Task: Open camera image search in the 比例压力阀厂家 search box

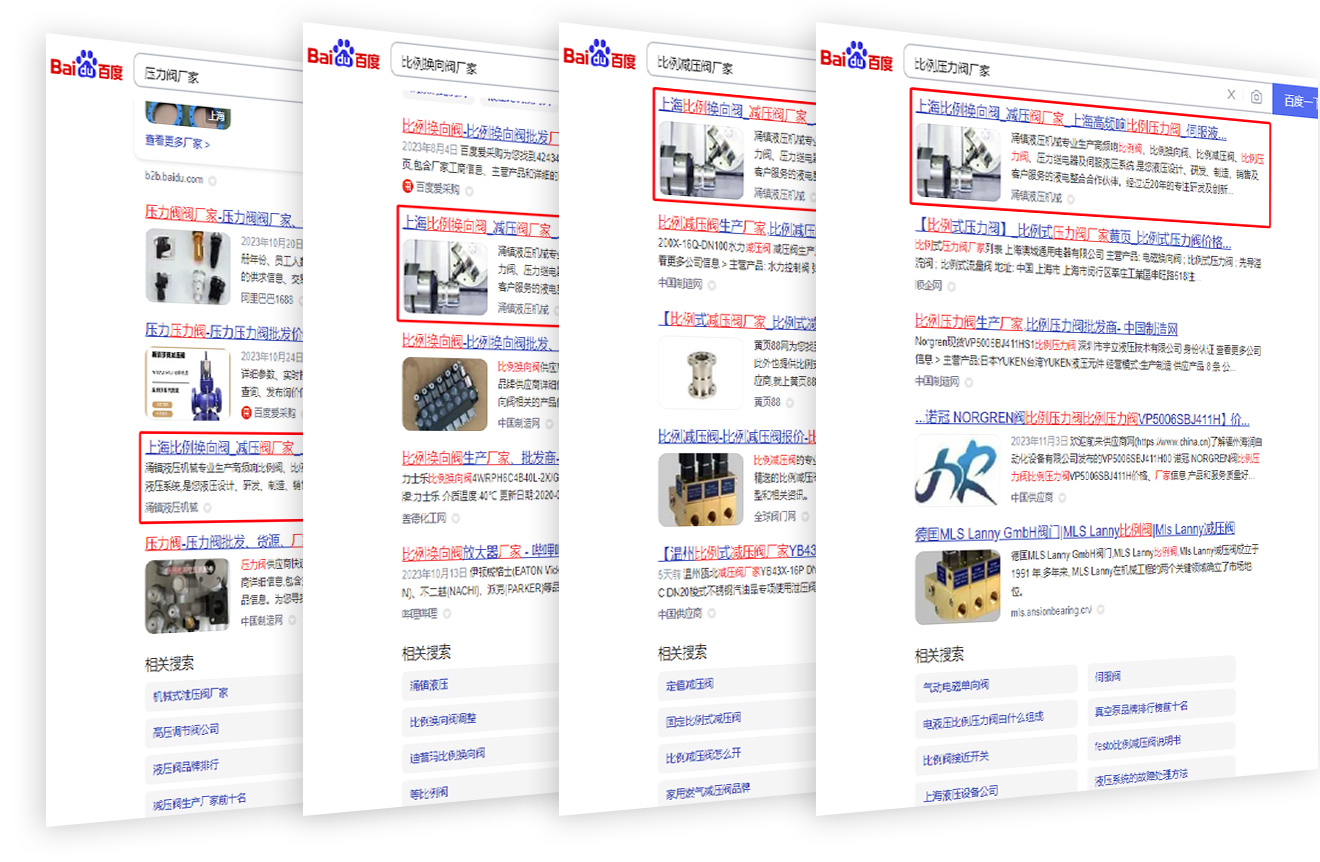Action: click(1257, 97)
